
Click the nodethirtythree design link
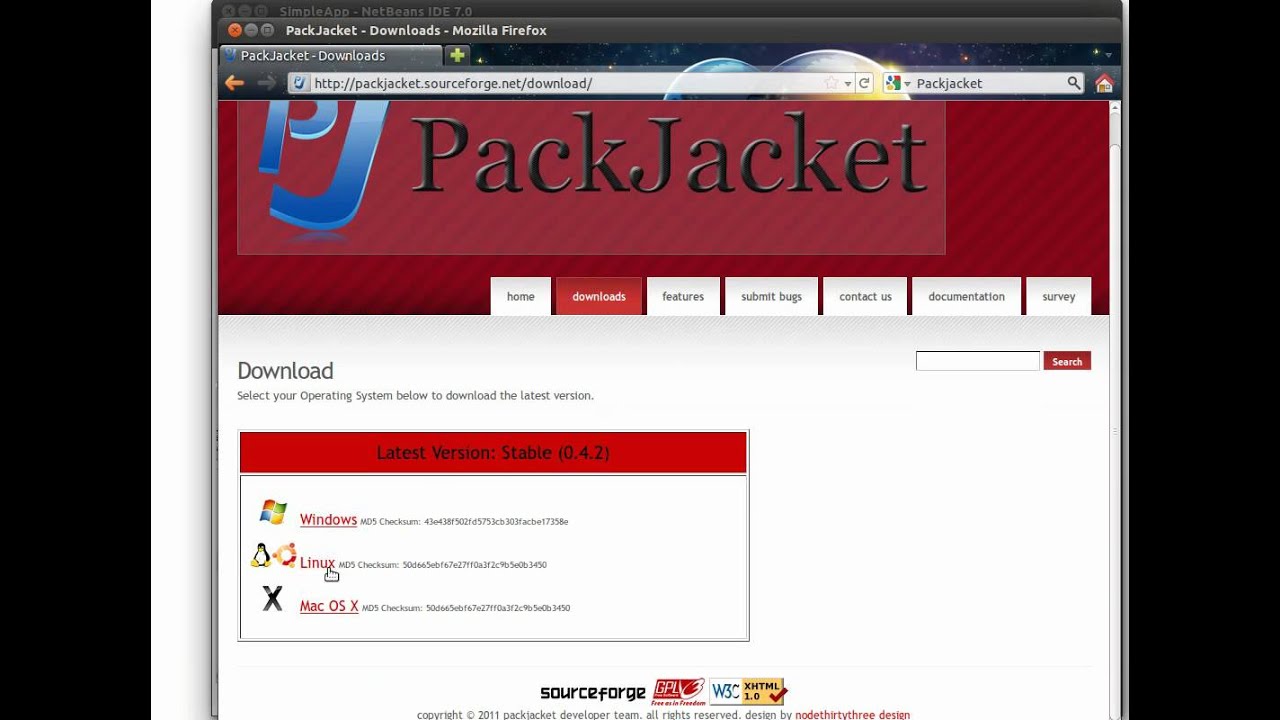pyautogui.click(x=852, y=715)
